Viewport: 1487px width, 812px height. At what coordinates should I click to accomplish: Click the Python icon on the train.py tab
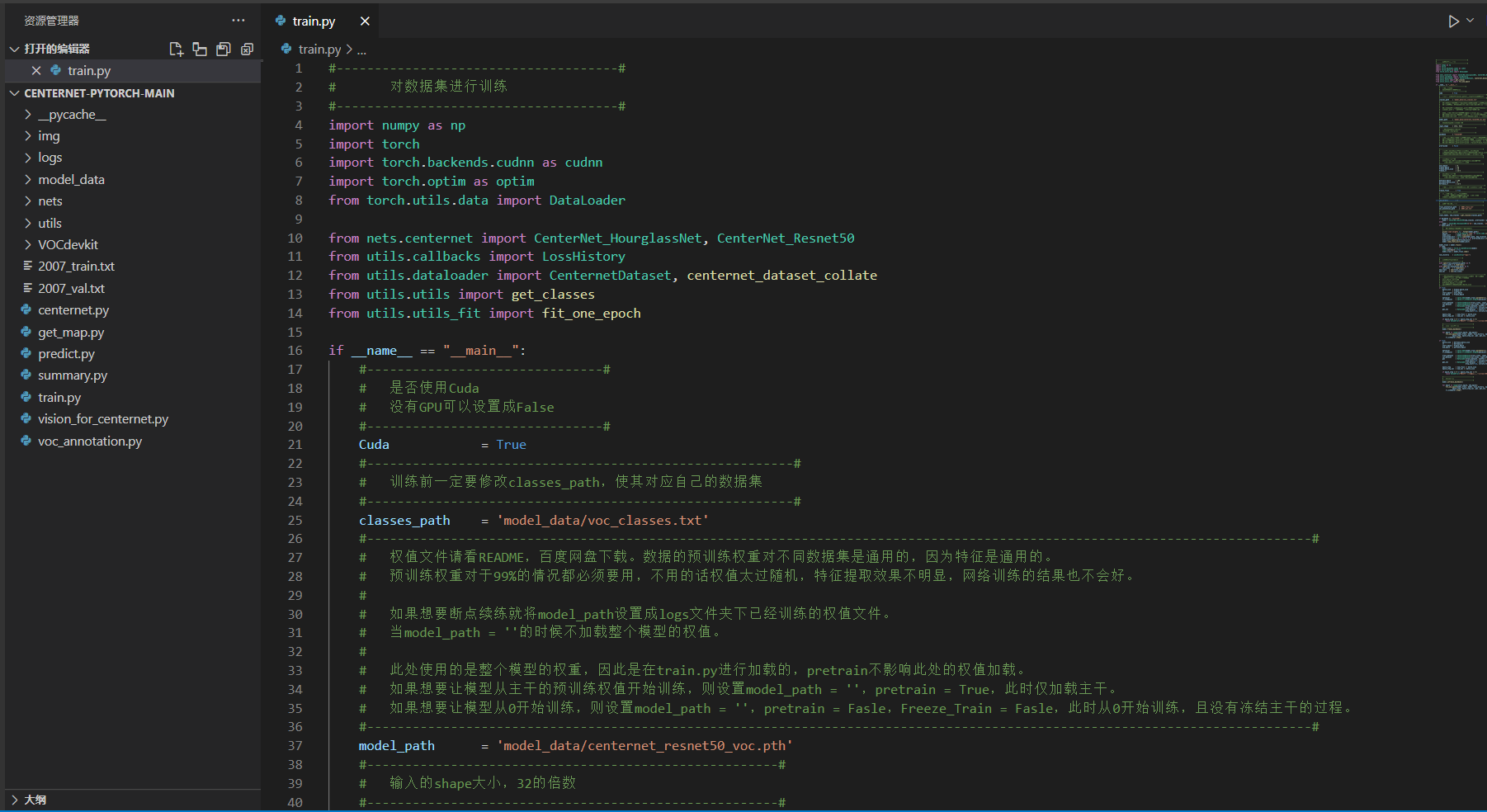coord(281,21)
